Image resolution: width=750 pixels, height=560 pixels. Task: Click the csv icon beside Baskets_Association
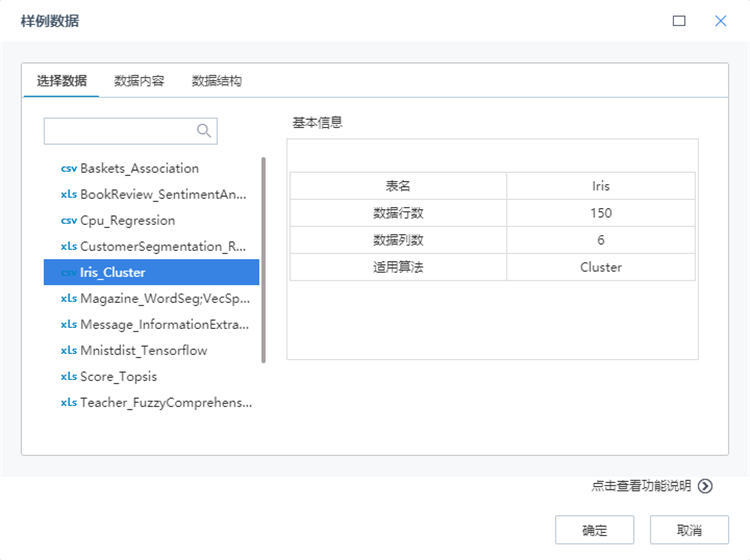point(68,169)
